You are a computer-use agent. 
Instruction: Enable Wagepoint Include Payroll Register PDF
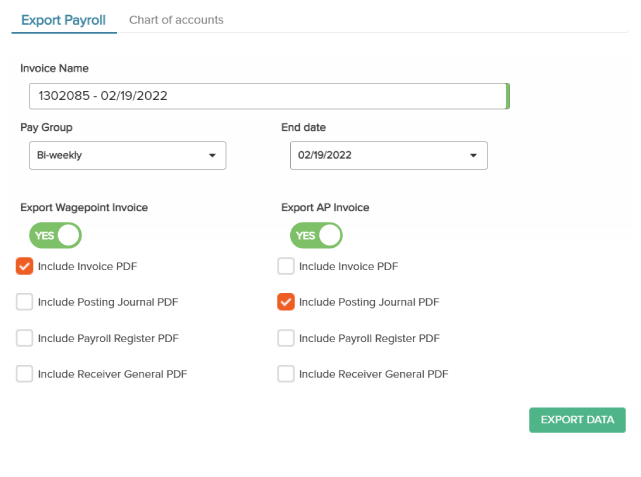point(25,338)
